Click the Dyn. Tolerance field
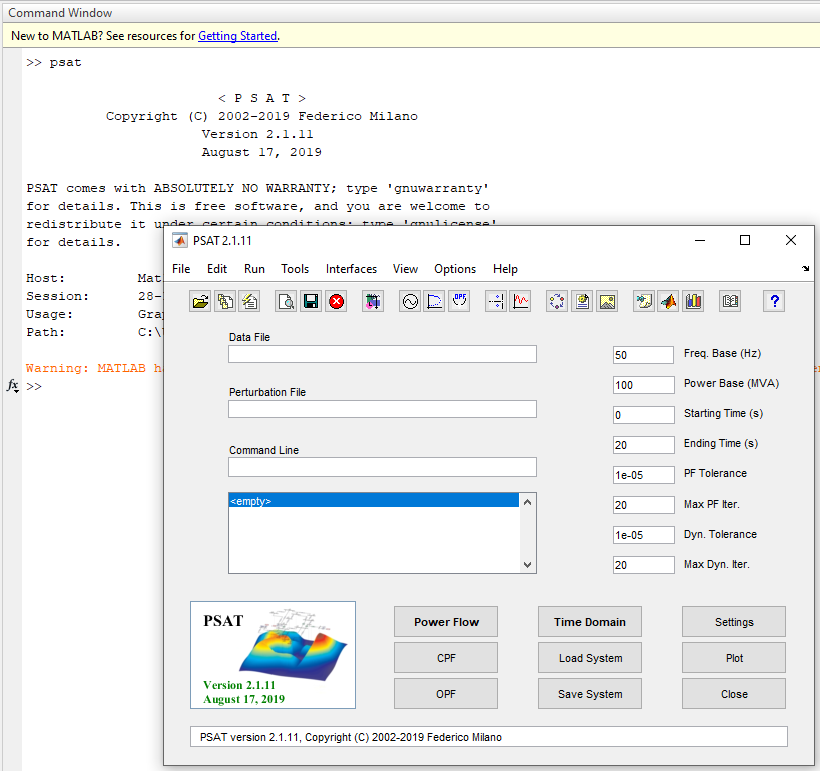The height and width of the screenshot is (771, 820). coord(643,535)
